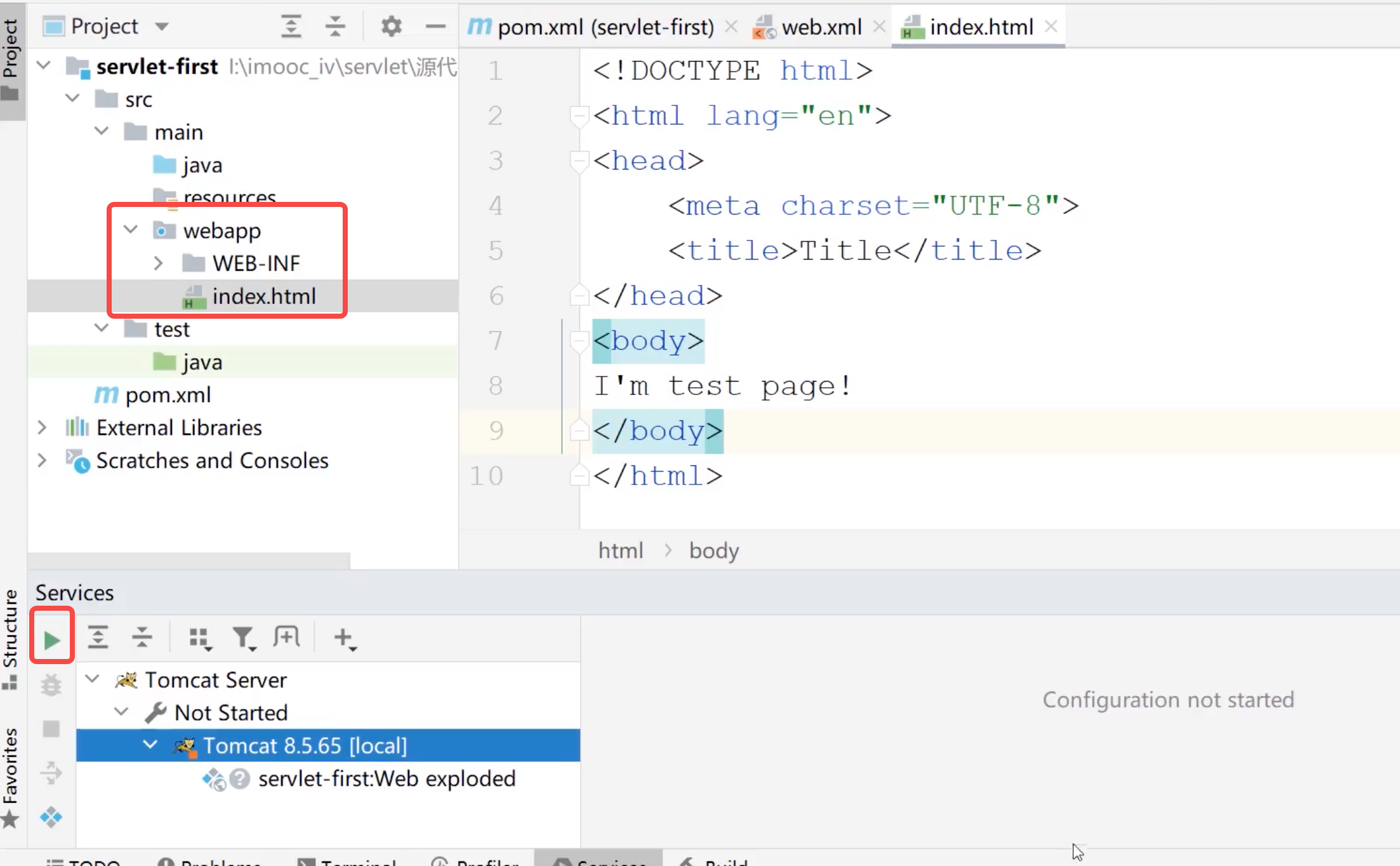1400x866 pixels.
Task: Open Project view dropdown arrow
Action: (x=162, y=27)
